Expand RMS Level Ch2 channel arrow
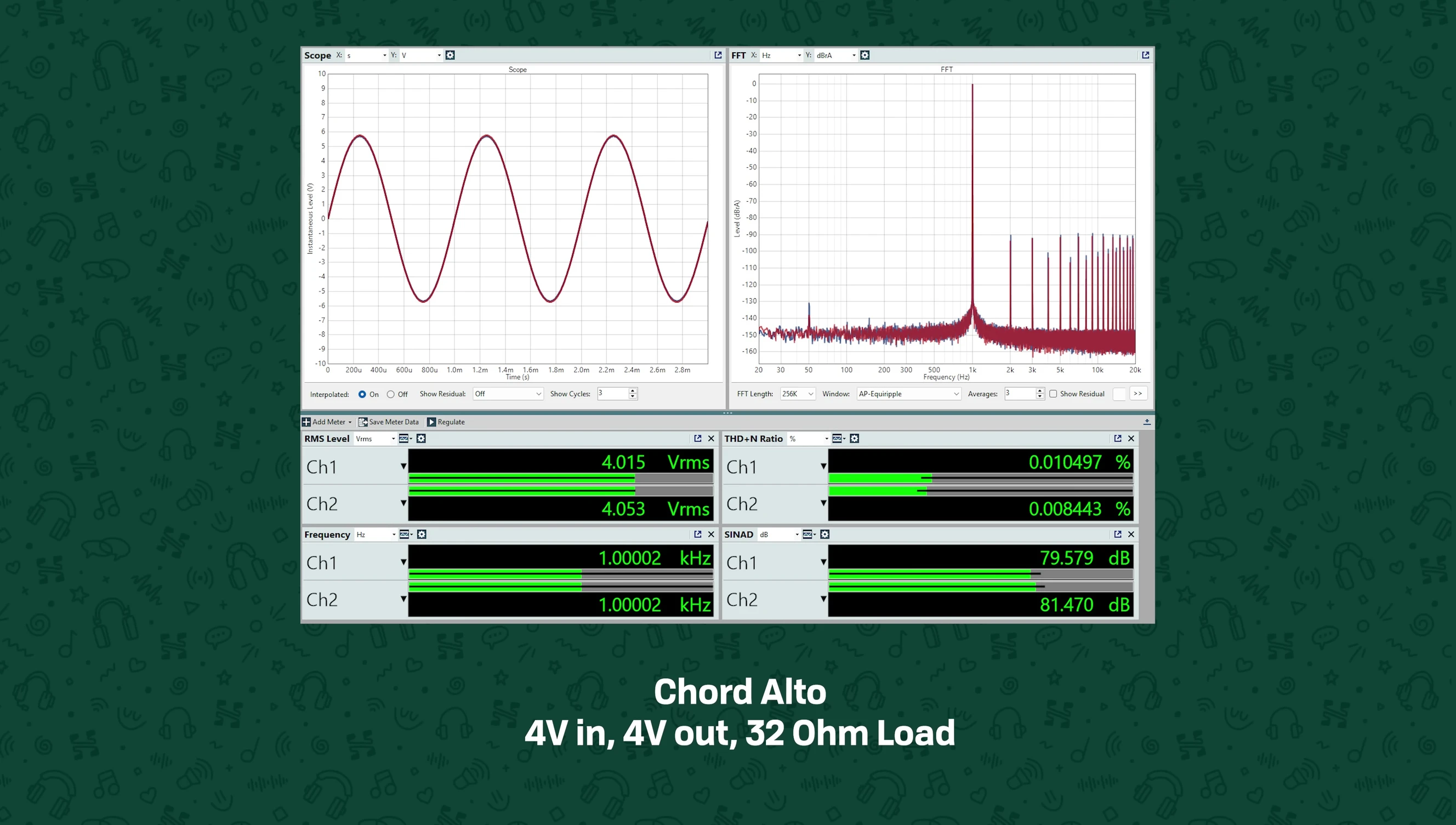The height and width of the screenshot is (825, 1456). (403, 503)
